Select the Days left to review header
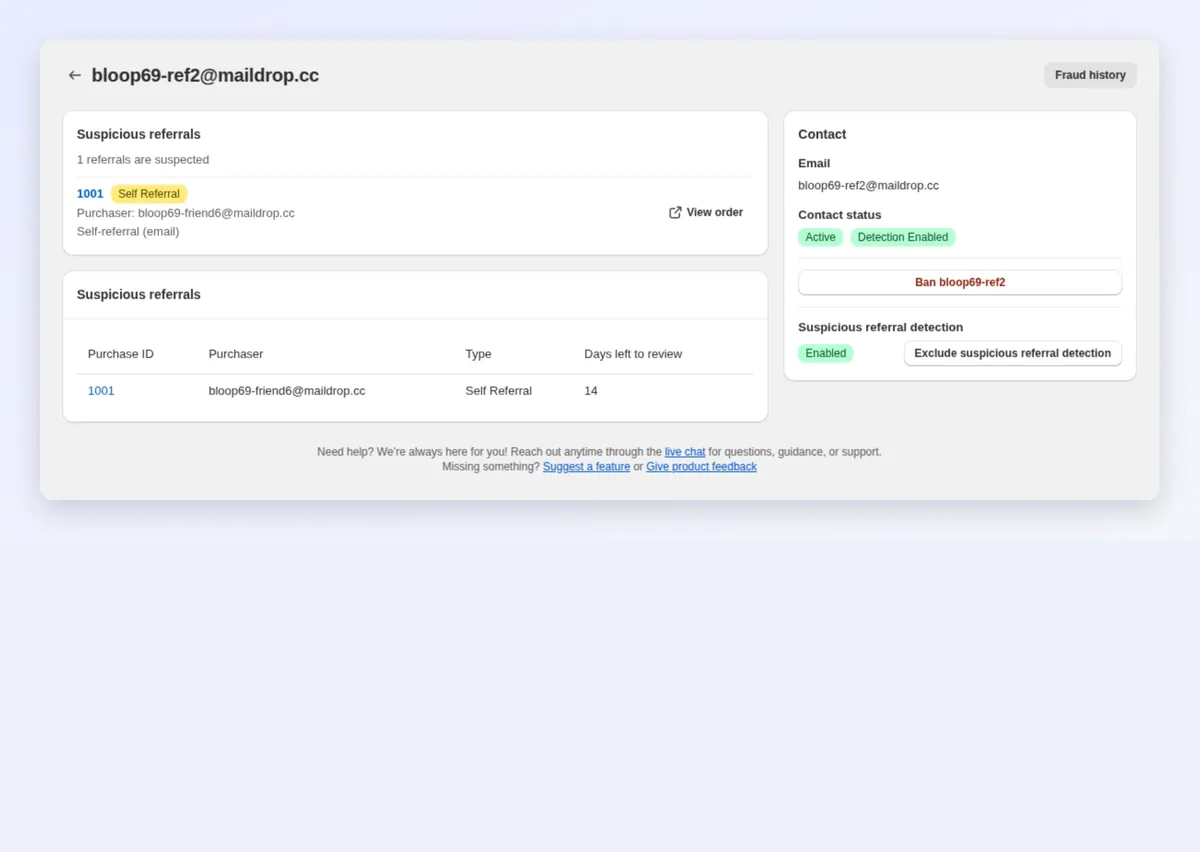 pos(633,354)
